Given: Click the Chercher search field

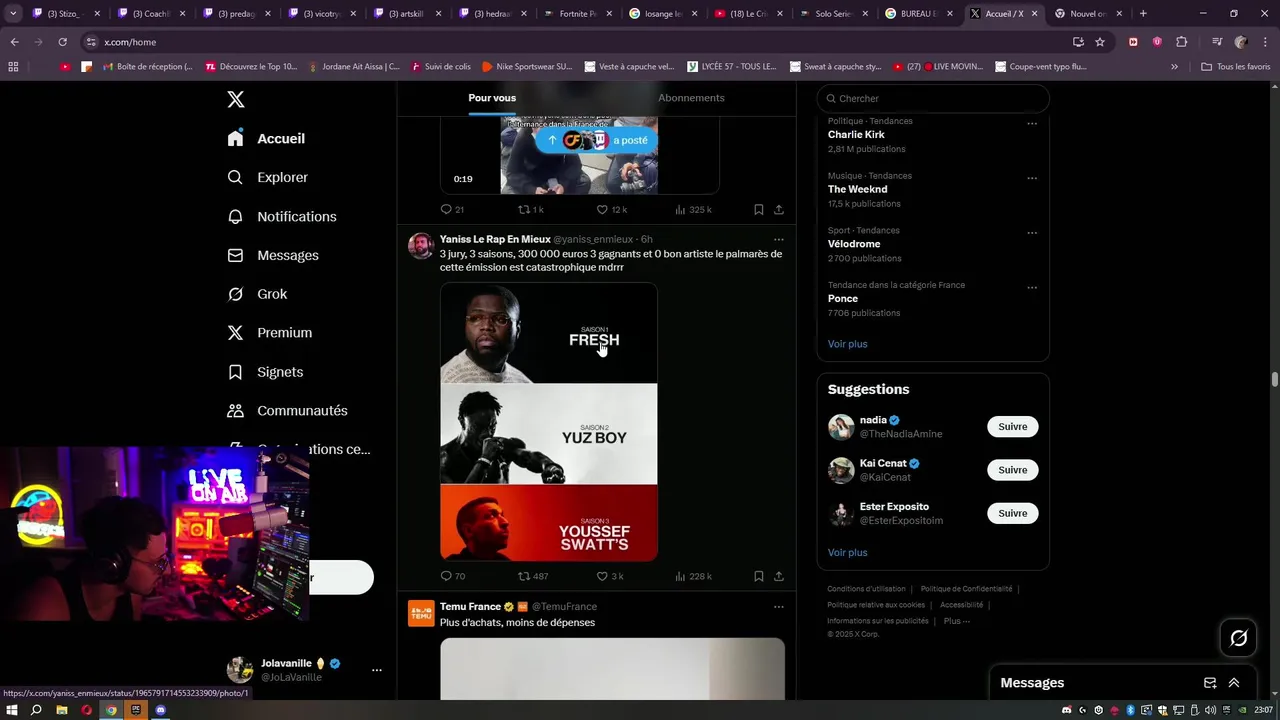Looking at the screenshot, I should [933, 98].
